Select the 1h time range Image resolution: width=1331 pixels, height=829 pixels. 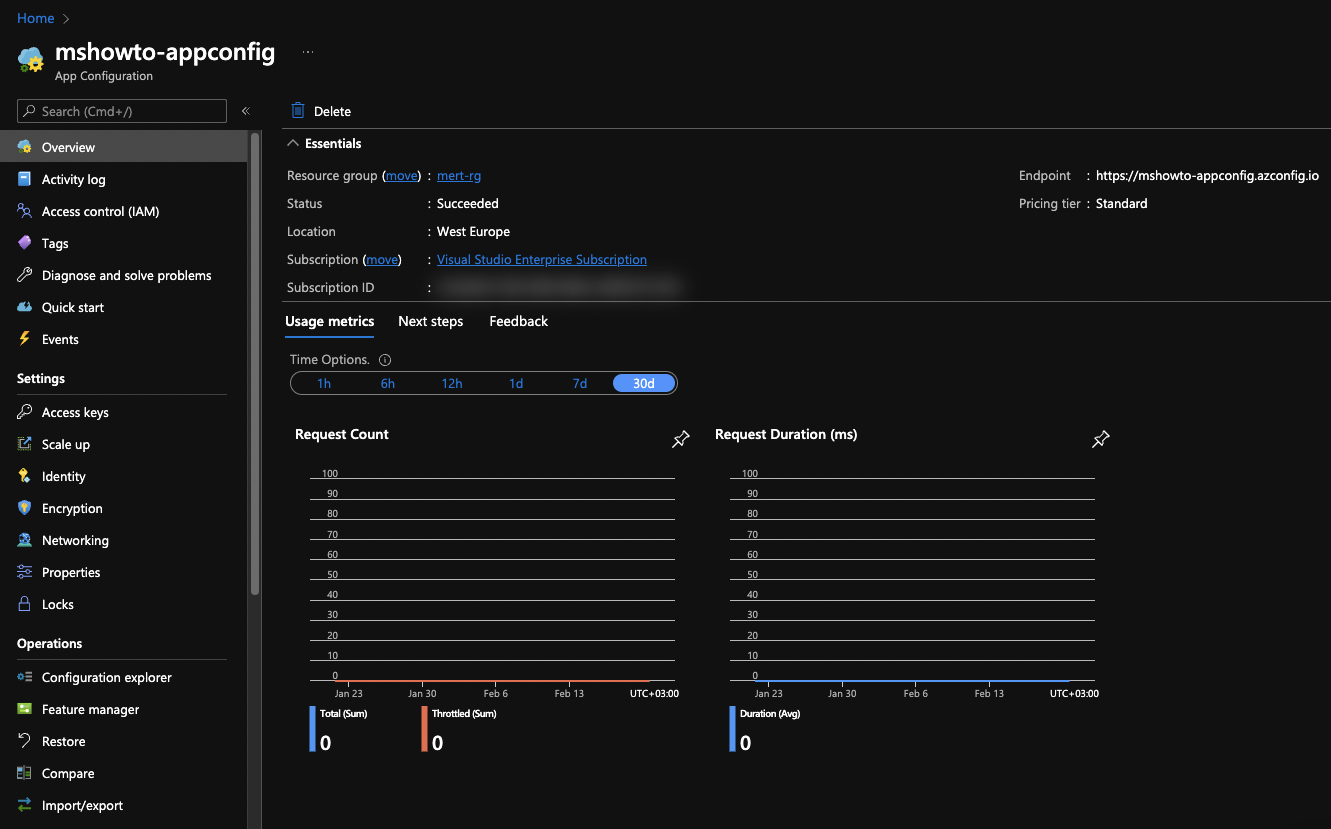[x=324, y=383]
